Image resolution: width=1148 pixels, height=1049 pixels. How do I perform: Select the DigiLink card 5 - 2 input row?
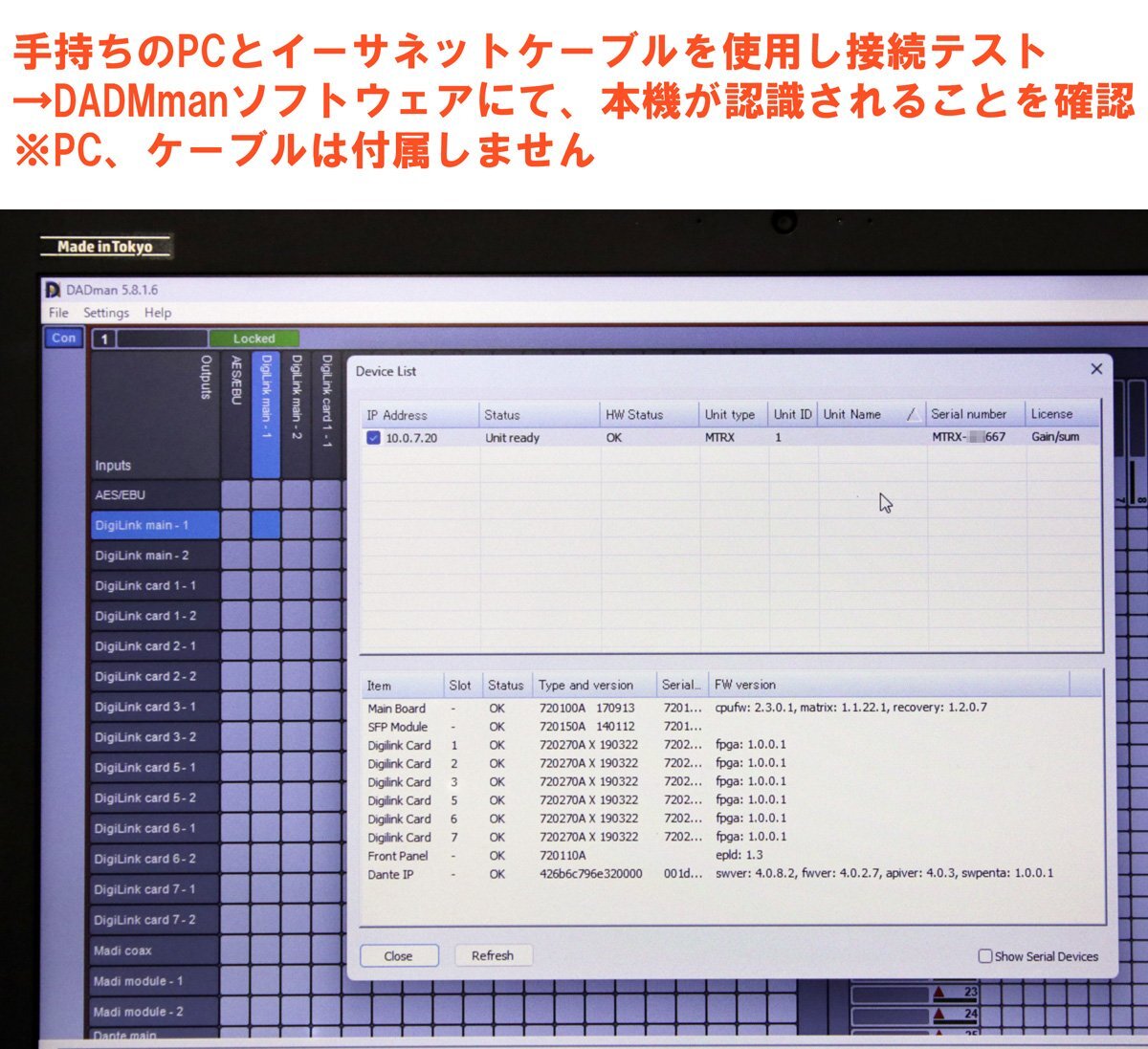coord(155,798)
